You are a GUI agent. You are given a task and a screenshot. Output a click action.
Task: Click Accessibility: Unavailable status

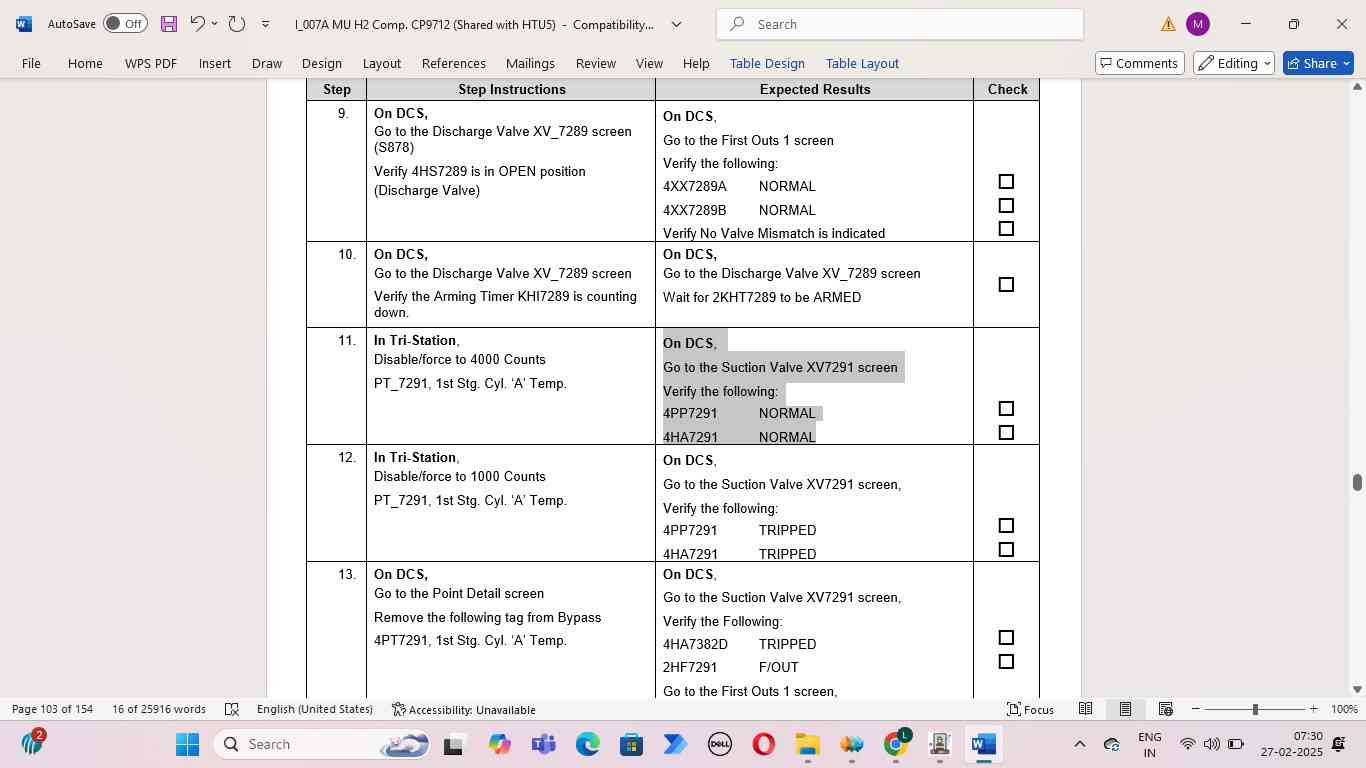pyautogui.click(x=464, y=709)
